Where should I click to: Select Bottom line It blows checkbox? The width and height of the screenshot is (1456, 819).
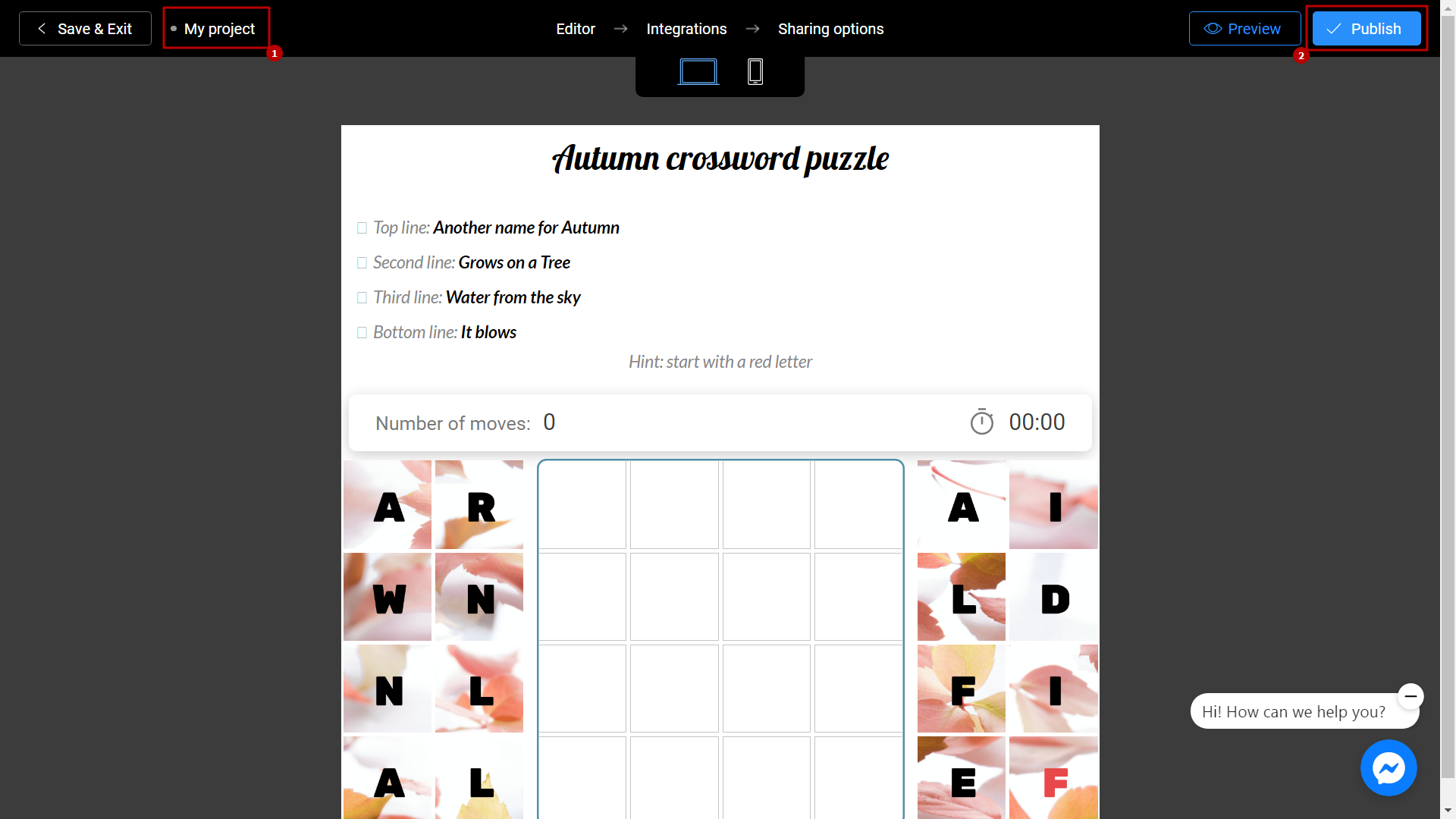pos(362,331)
